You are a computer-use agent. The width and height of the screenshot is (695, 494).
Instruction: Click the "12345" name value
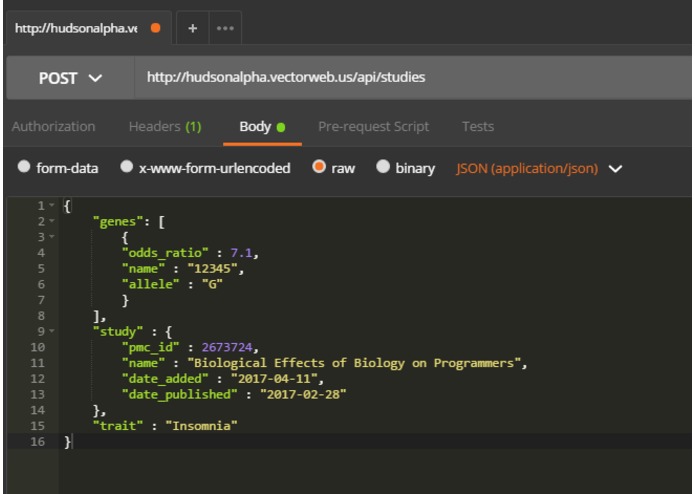pyautogui.click(x=212, y=268)
